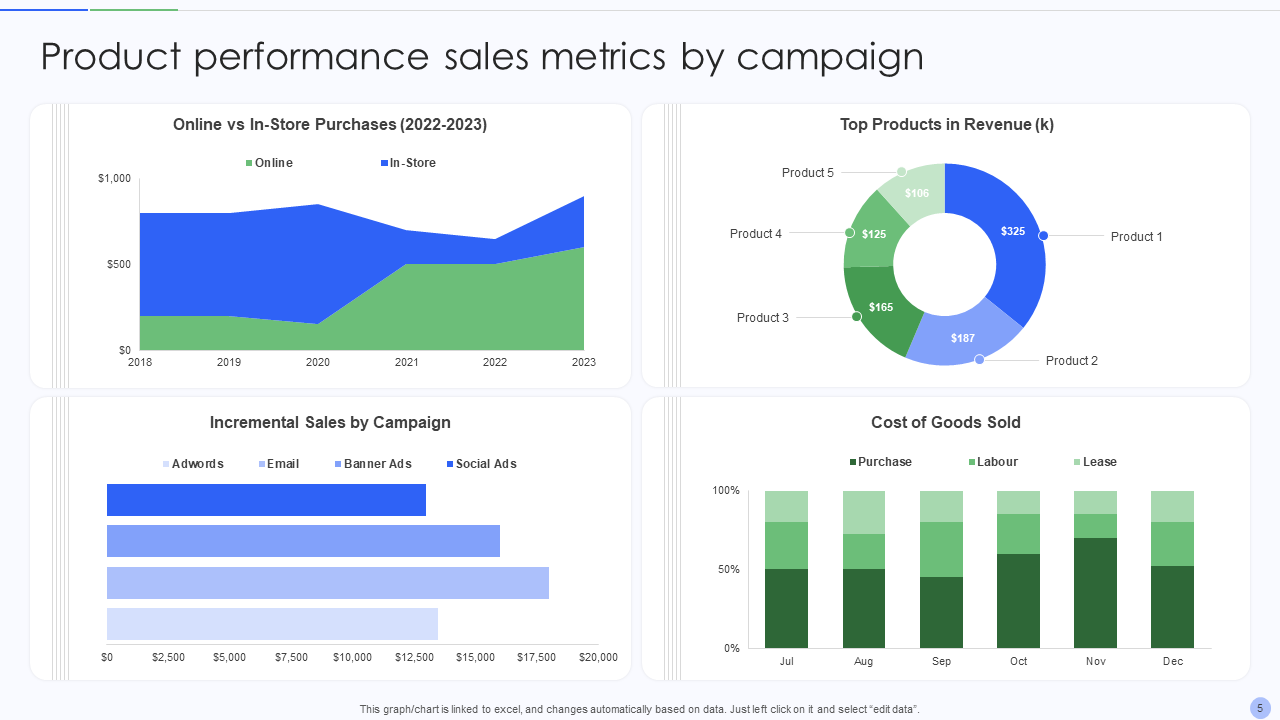
Task: Select the $187 donut segment
Action: coord(963,338)
